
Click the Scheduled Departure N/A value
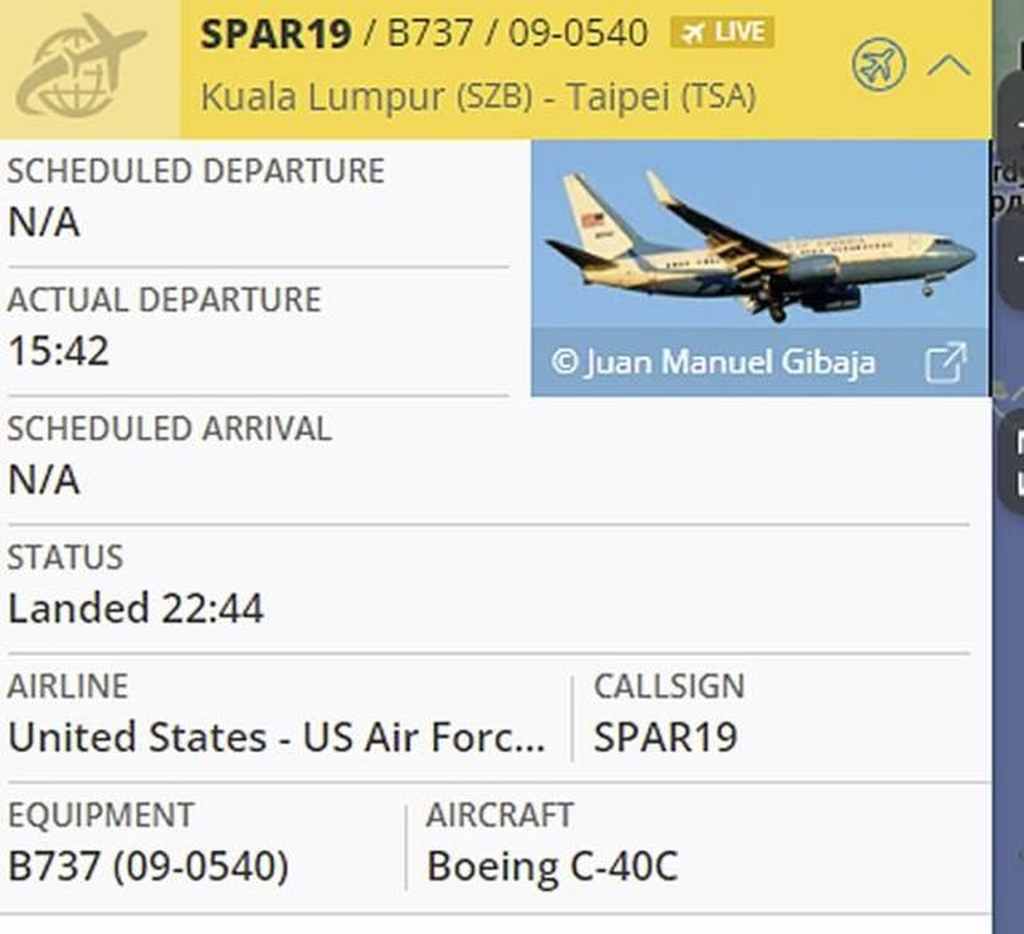point(44,222)
